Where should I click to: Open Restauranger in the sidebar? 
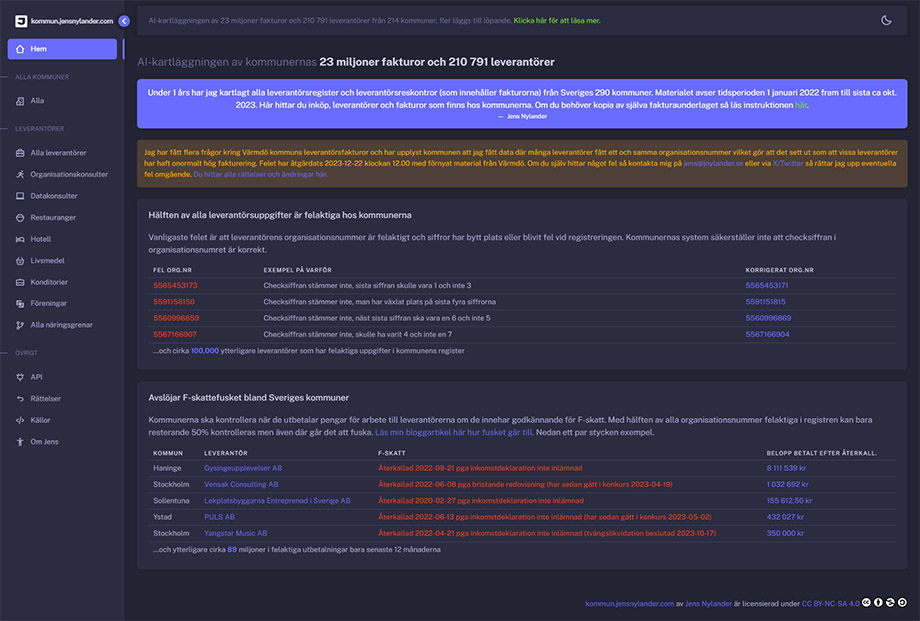click(x=53, y=217)
